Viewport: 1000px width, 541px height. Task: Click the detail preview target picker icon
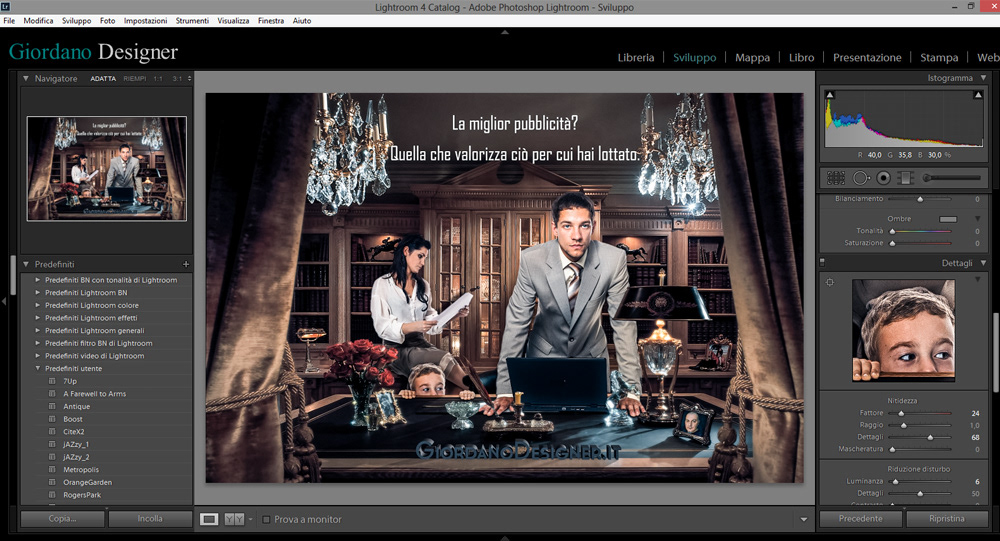830,282
